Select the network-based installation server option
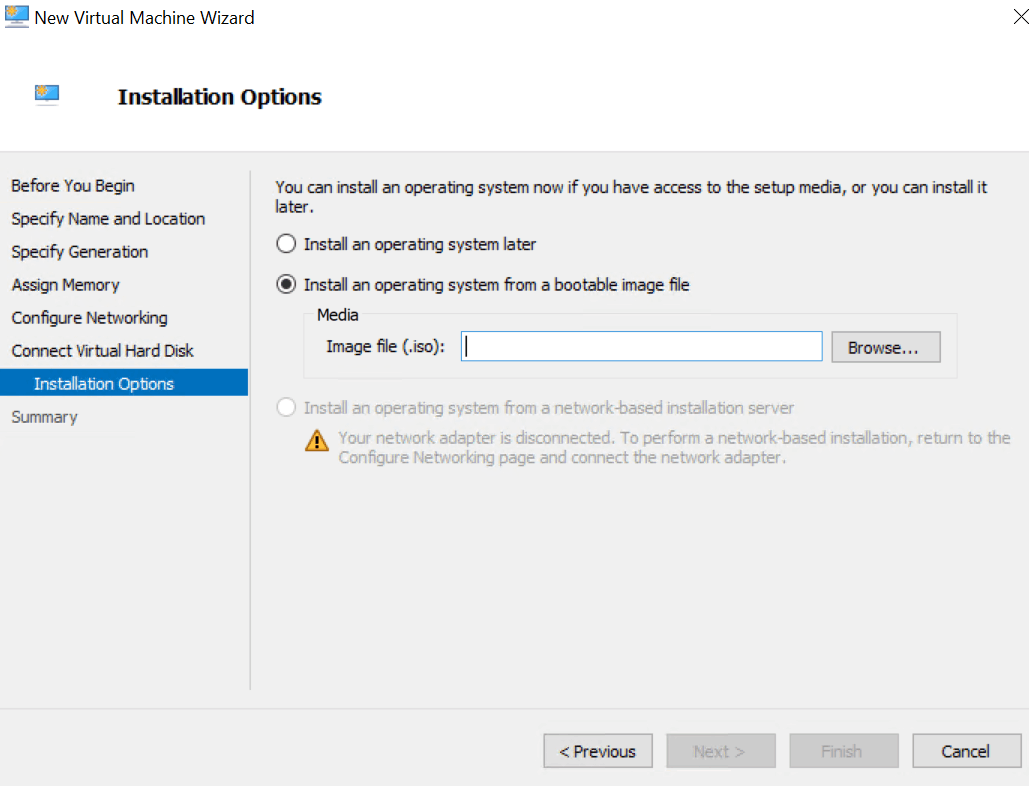The height and width of the screenshot is (786, 1029). click(285, 407)
